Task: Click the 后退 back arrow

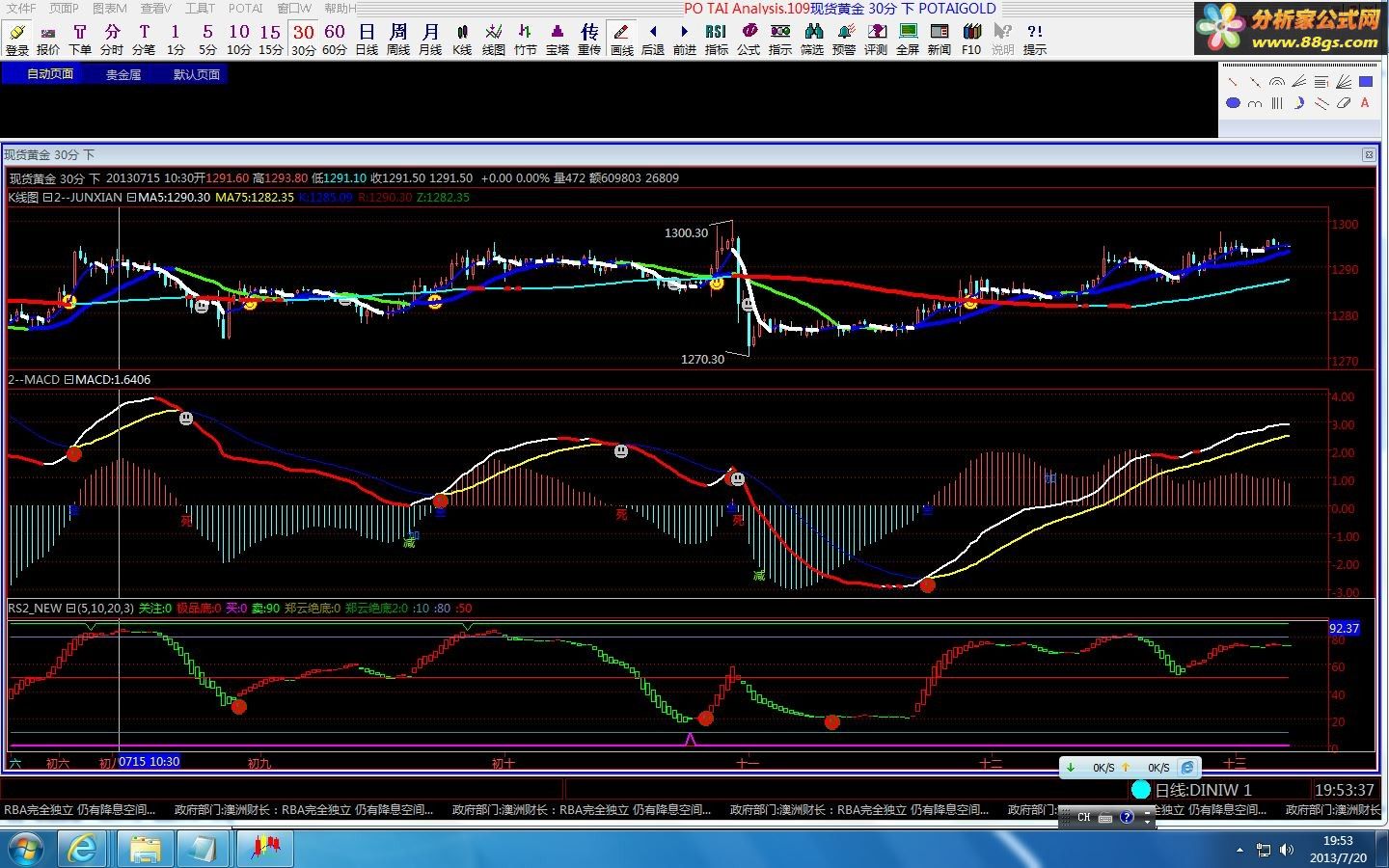Action: (653, 40)
